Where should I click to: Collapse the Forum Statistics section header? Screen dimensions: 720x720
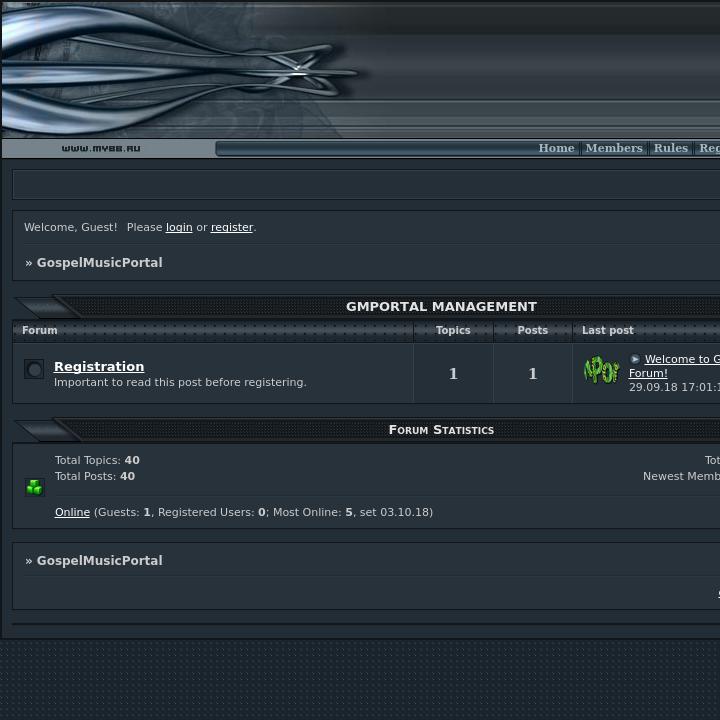coord(441,430)
